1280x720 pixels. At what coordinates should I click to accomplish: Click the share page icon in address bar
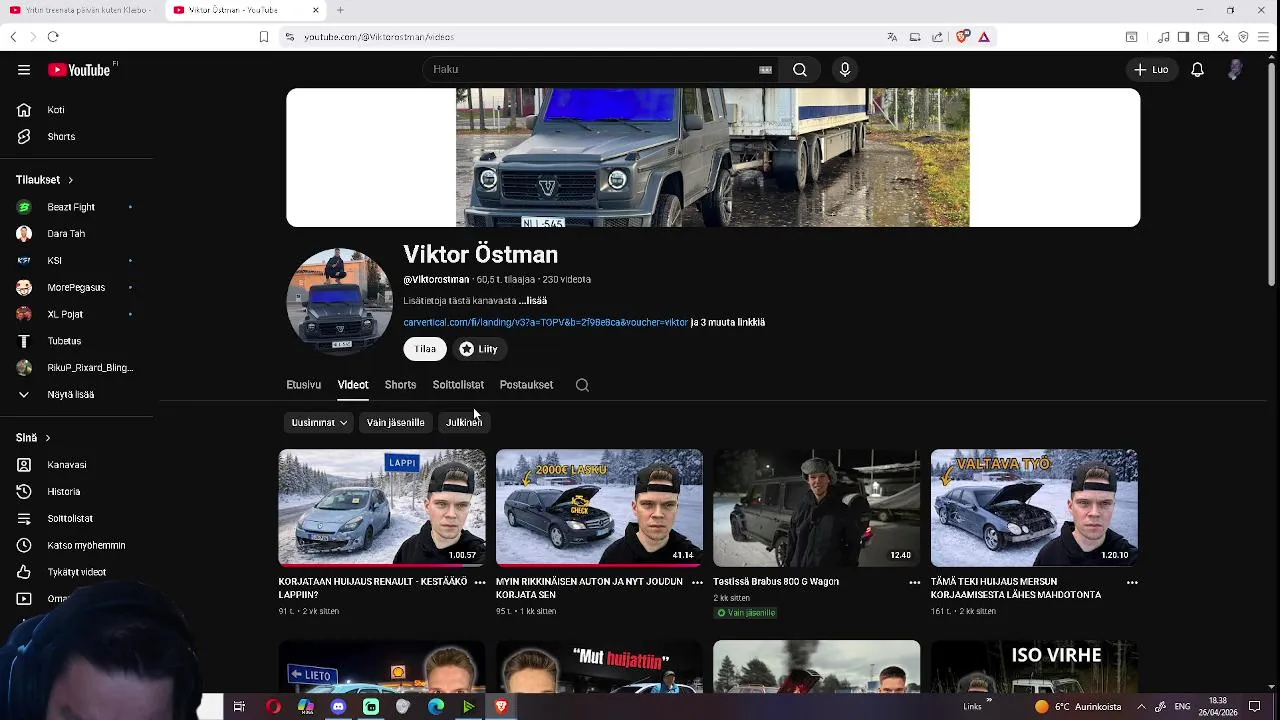937,37
